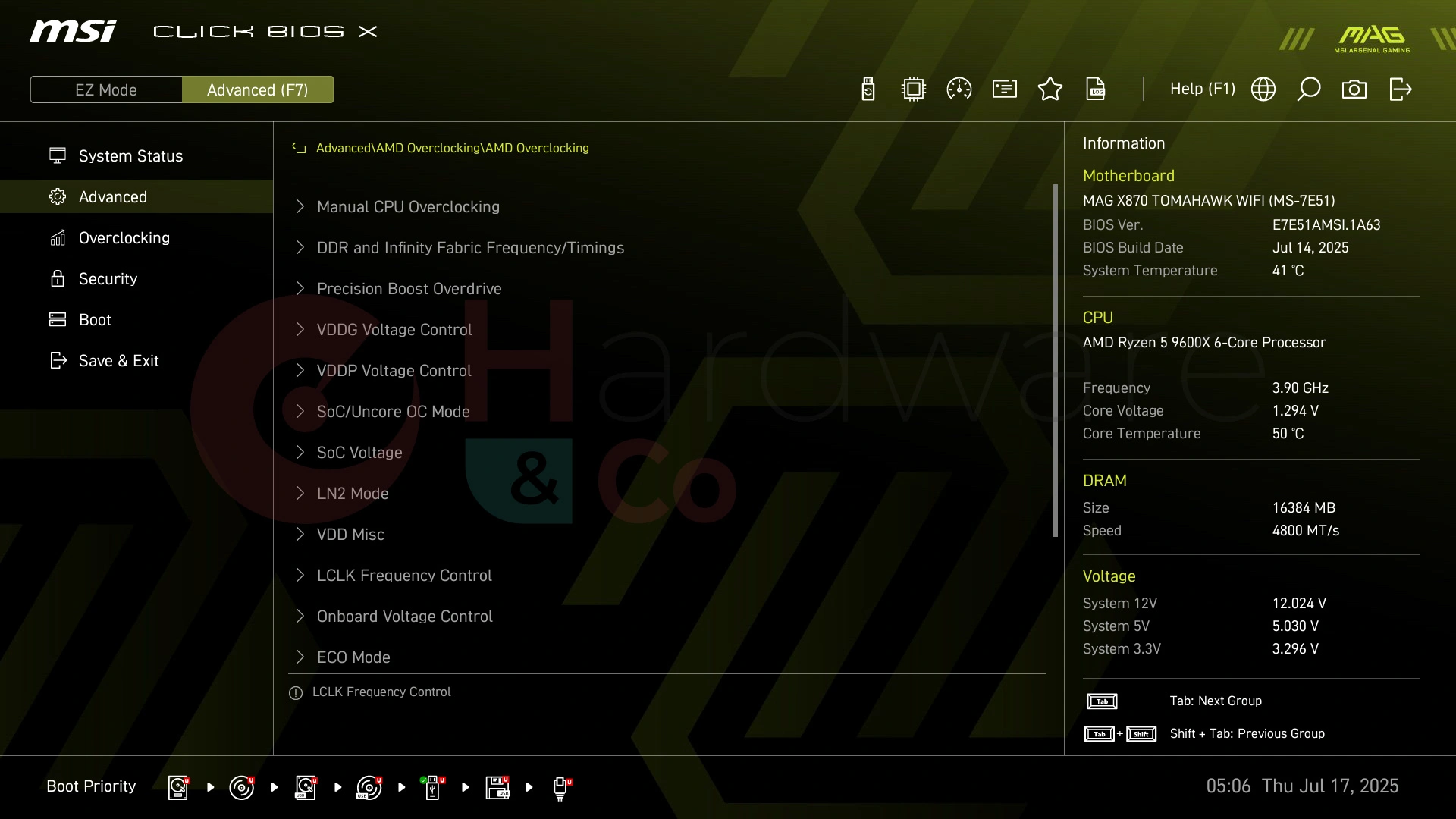1456x819 pixels.
Task: Click the profile card icon in toolbar
Action: (1005, 89)
